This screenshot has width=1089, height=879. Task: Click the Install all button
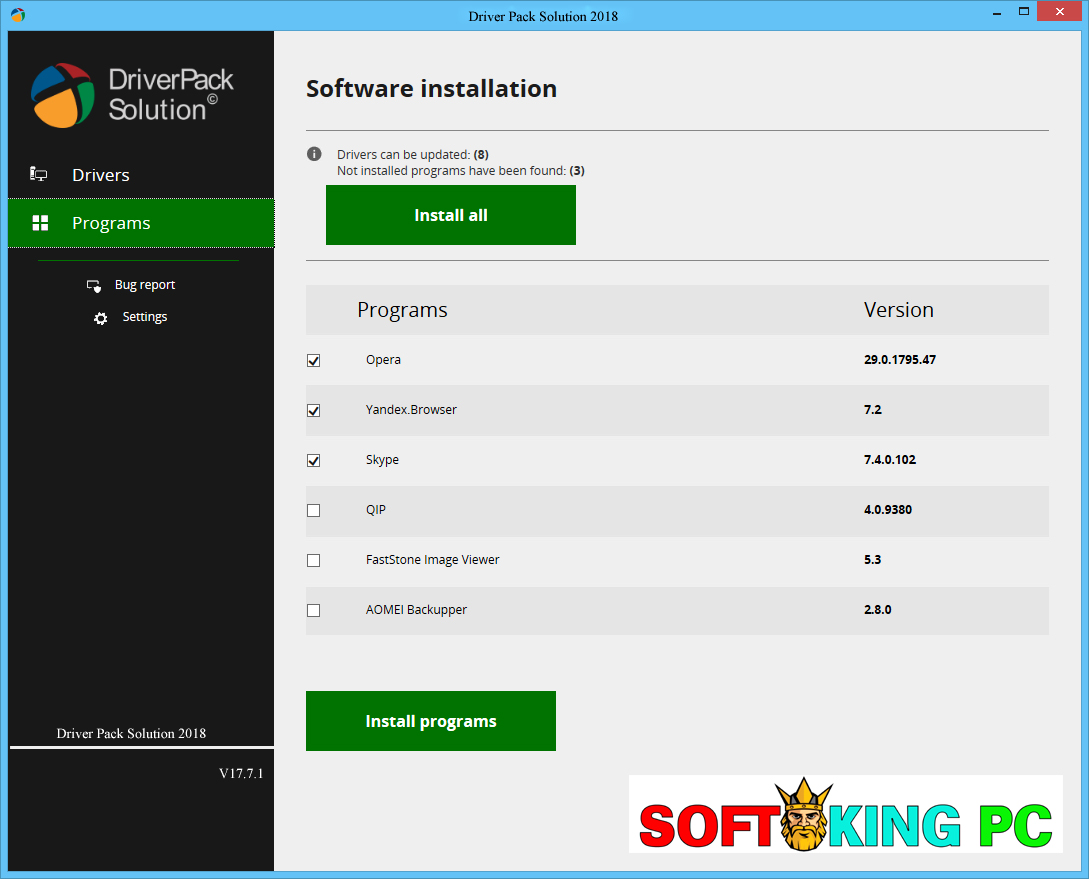(x=451, y=215)
